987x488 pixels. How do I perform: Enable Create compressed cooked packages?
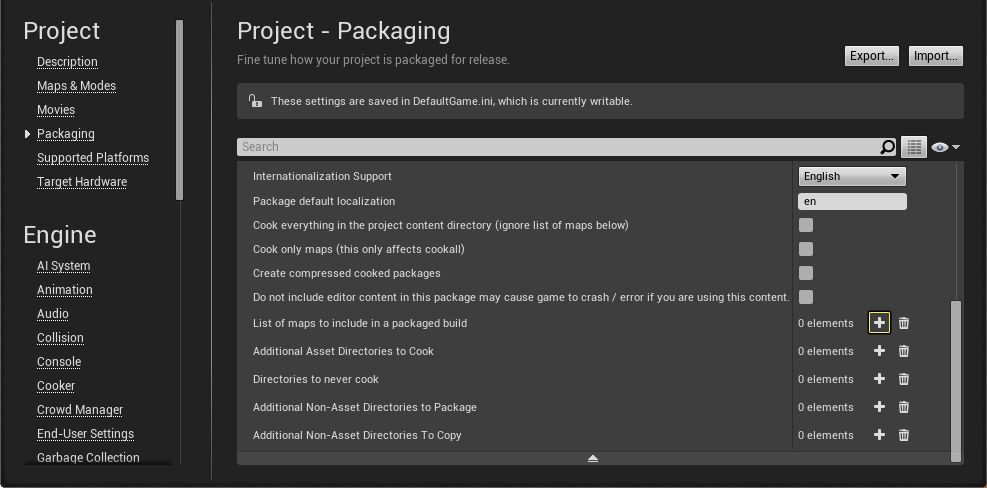coord(806,273)
